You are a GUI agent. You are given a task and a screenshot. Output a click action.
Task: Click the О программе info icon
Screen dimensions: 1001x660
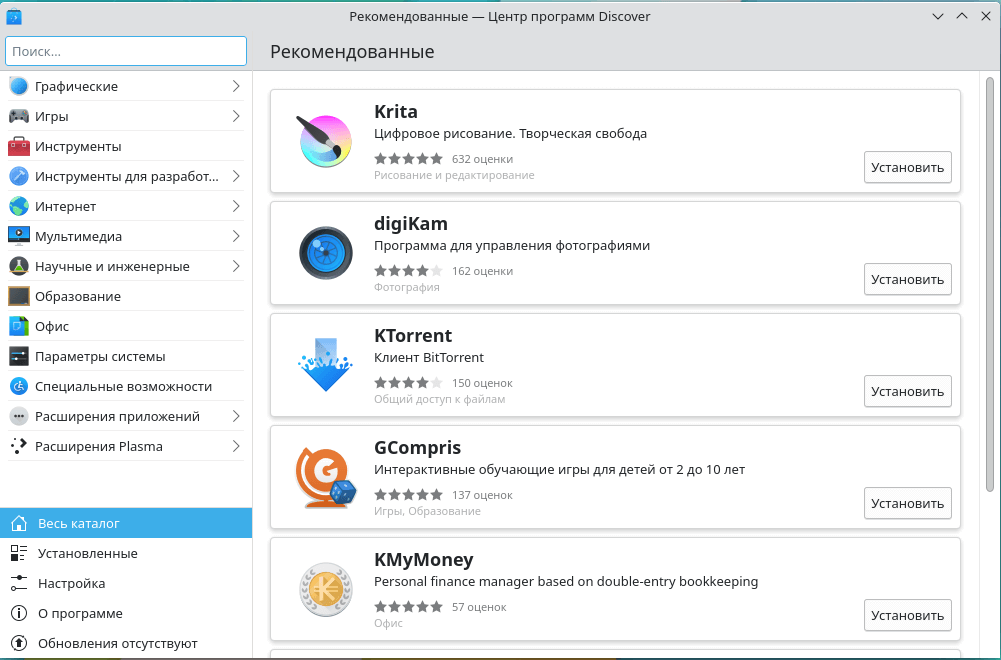coord(19,613)
